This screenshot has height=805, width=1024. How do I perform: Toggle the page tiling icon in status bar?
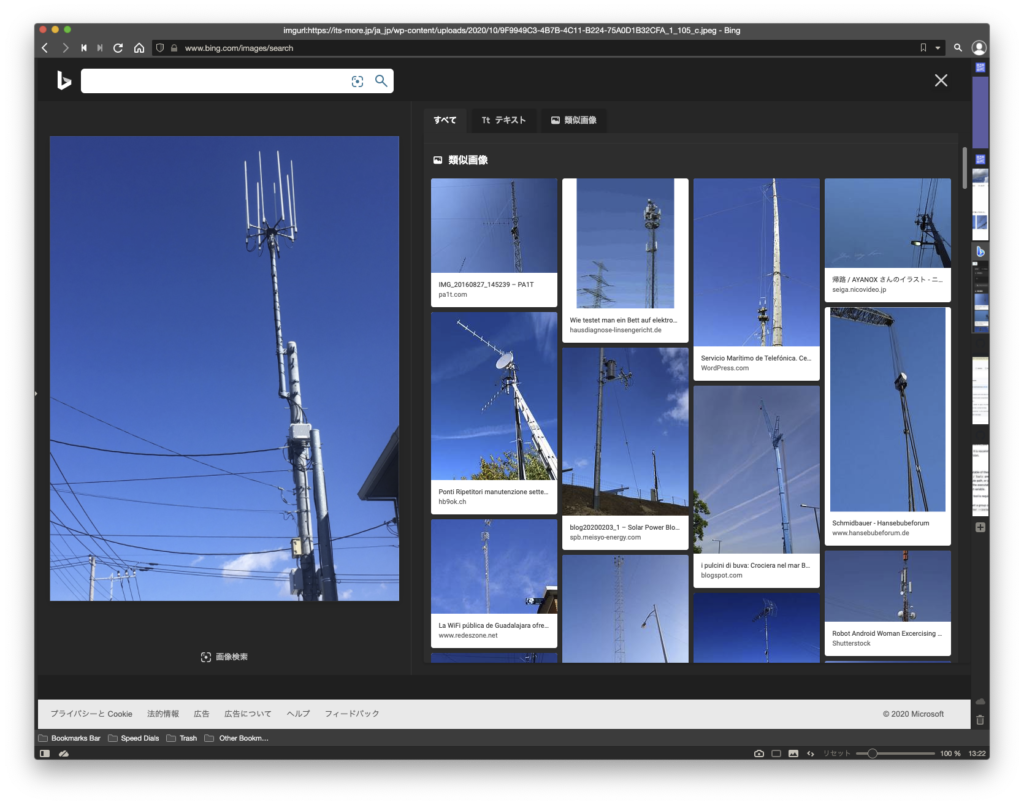point(776,753)
